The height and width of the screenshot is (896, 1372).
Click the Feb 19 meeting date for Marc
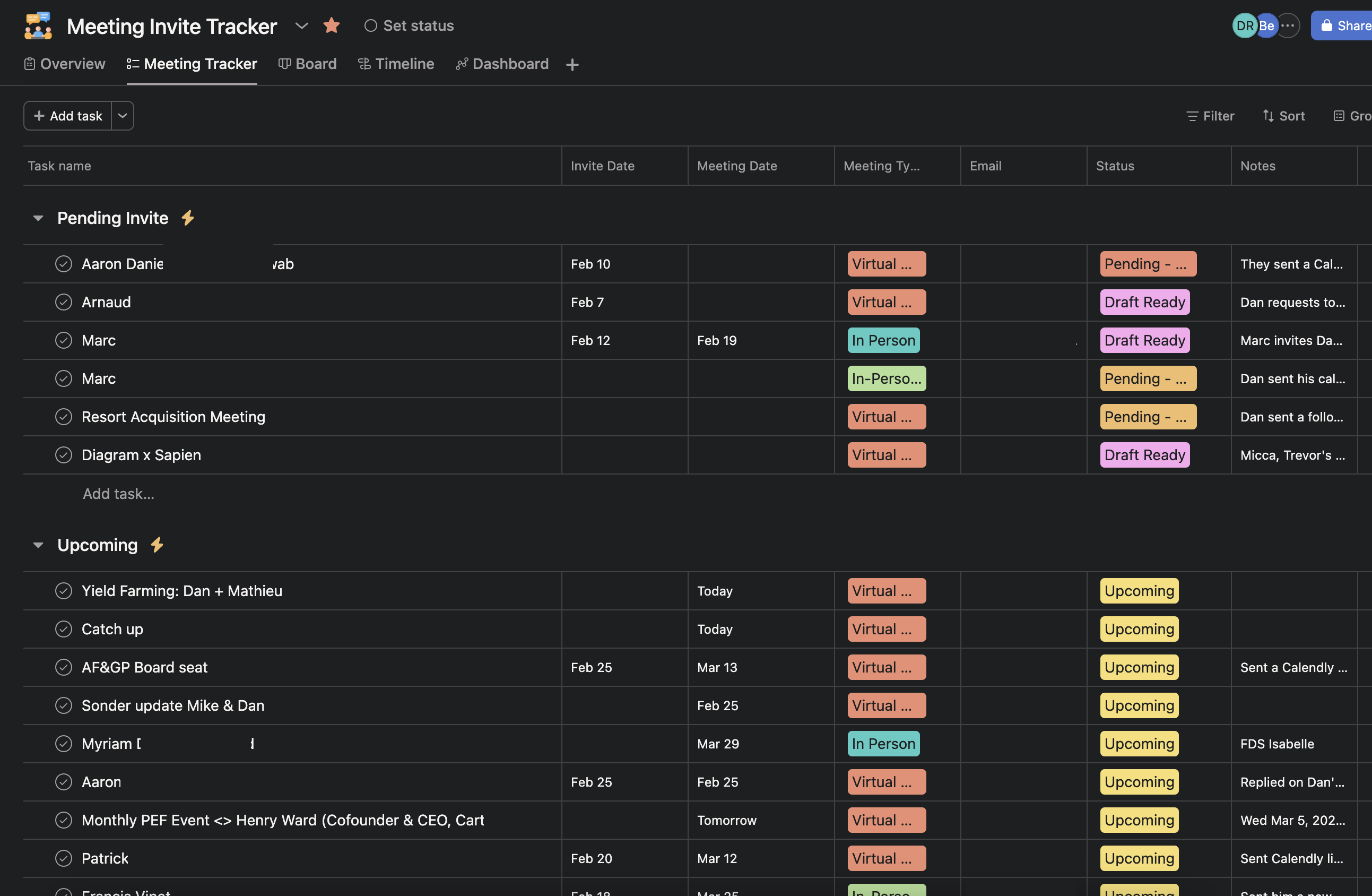(717, 340)
